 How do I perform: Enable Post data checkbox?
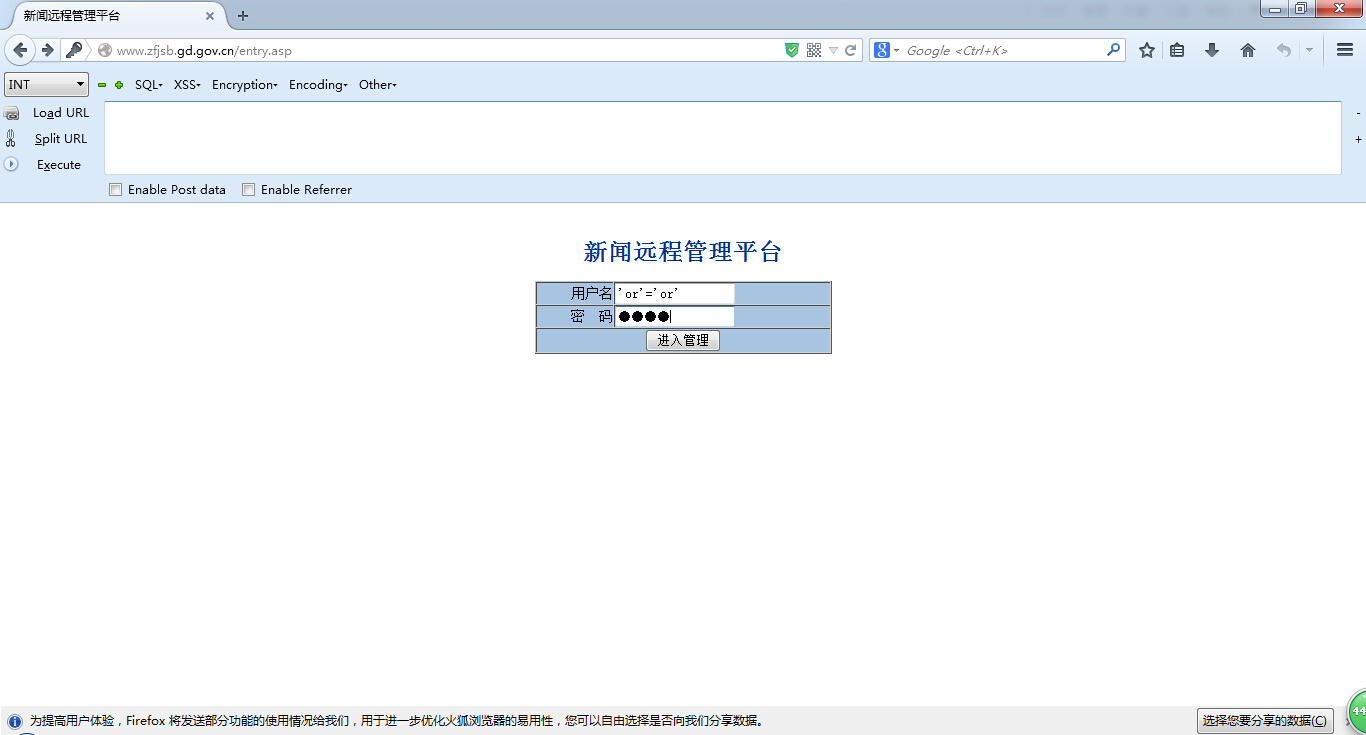click(115, 189)
